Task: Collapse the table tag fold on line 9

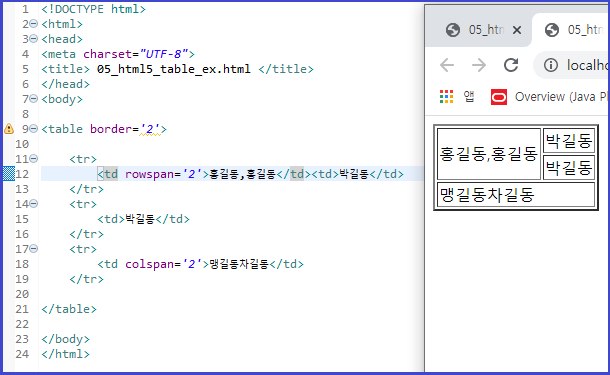Action: coord(34,129)
